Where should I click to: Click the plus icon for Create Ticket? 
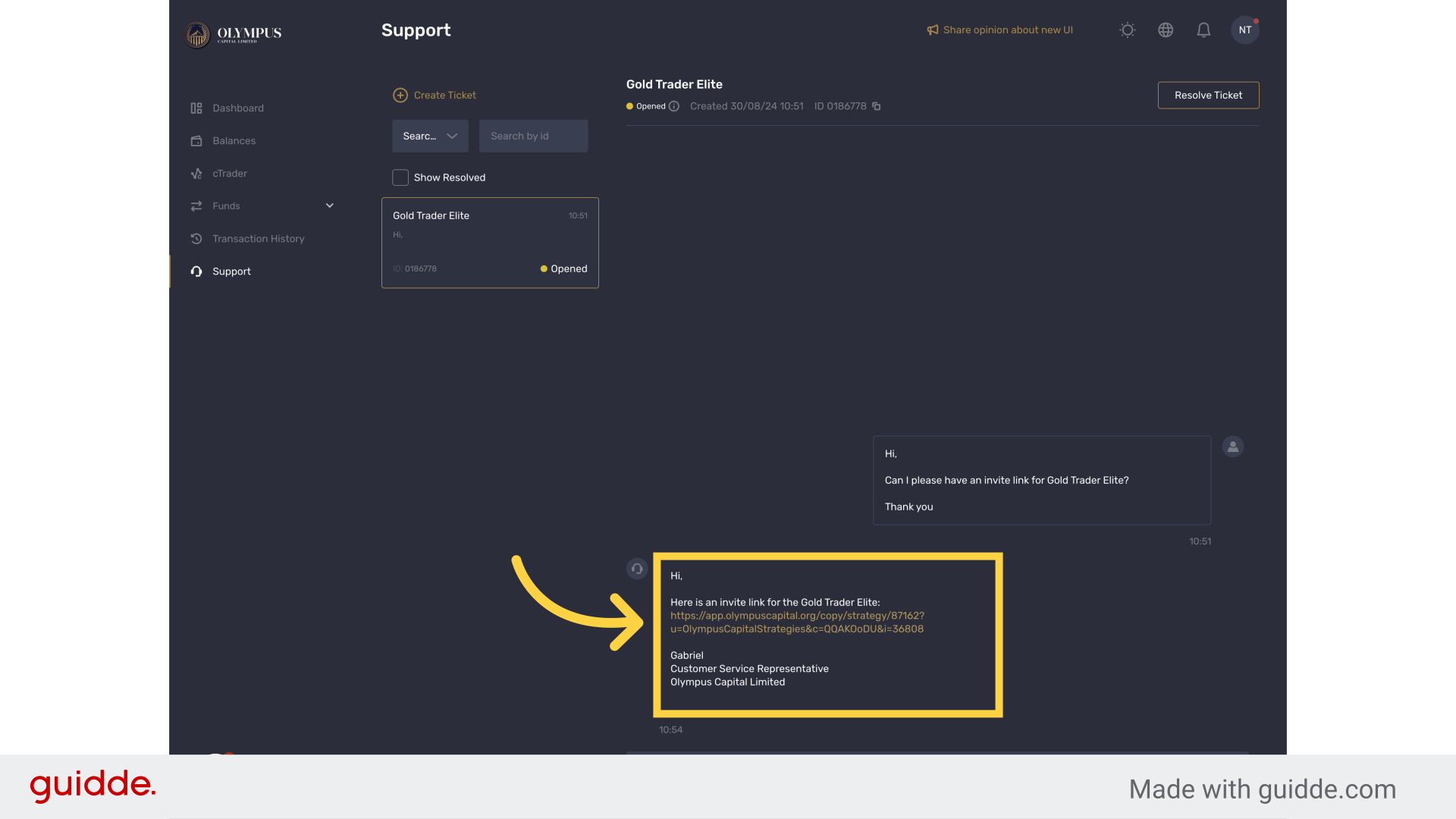400,96
